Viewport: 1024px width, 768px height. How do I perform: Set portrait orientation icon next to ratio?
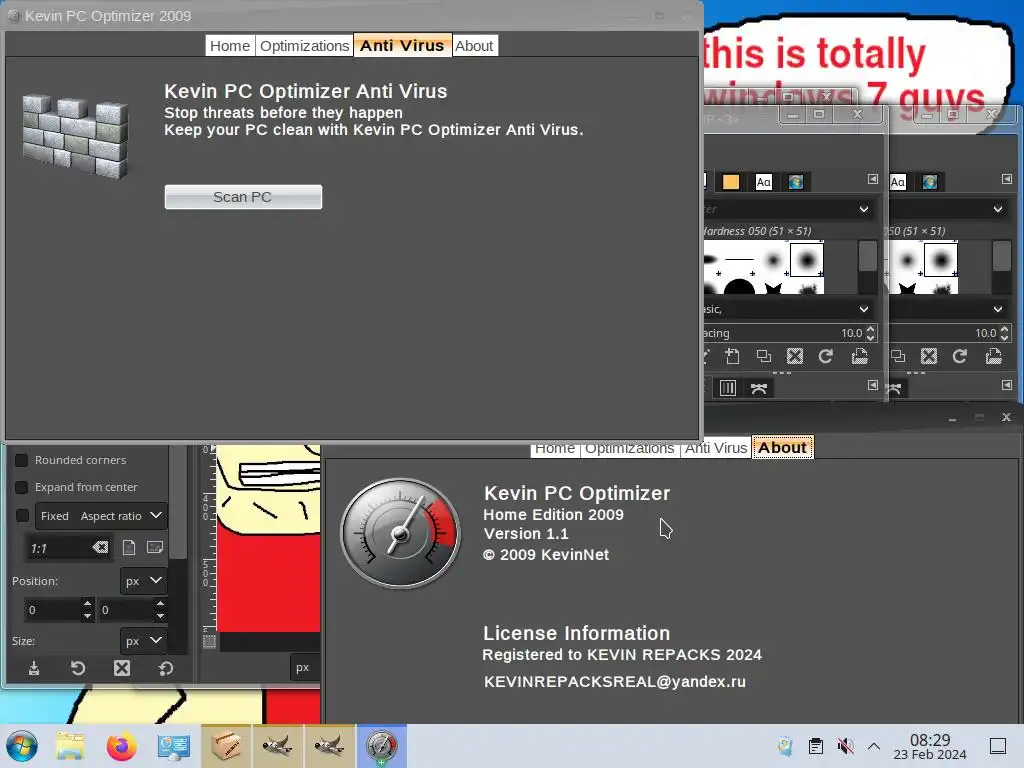tap(129, 547)
